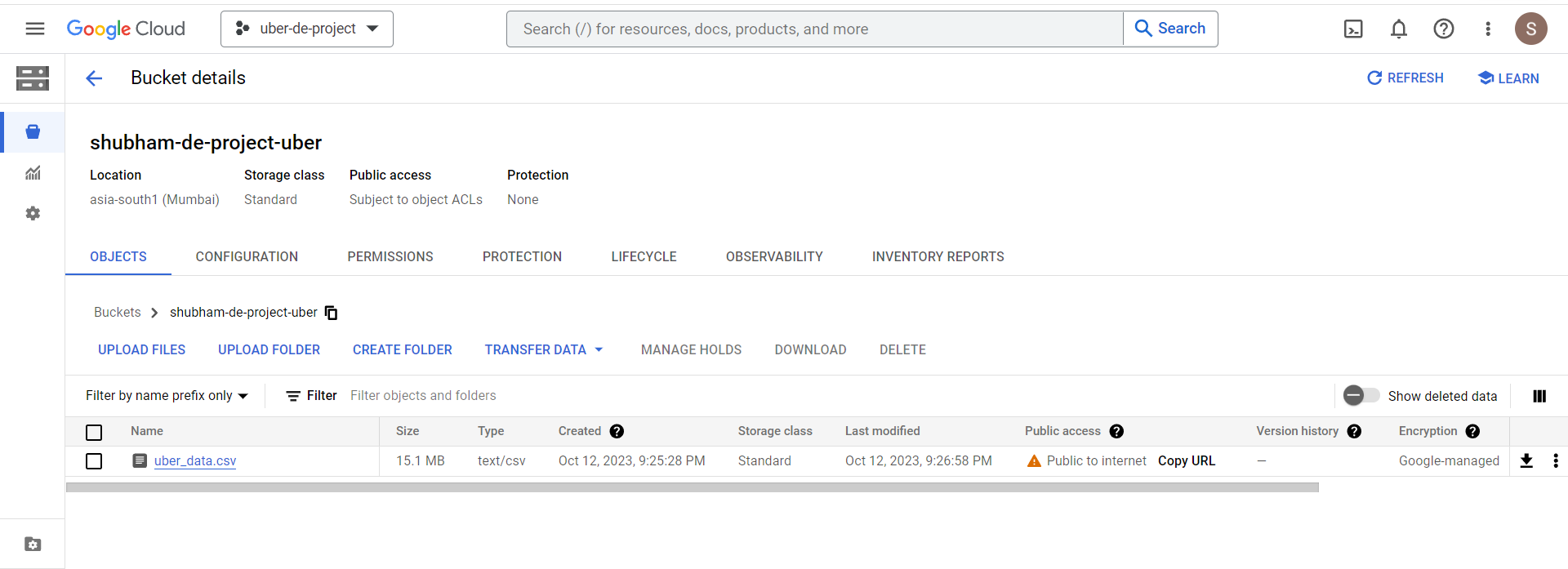Go back with the left arrow
The height and width of the screenshot is (569, 1568).
pos(94,78)
